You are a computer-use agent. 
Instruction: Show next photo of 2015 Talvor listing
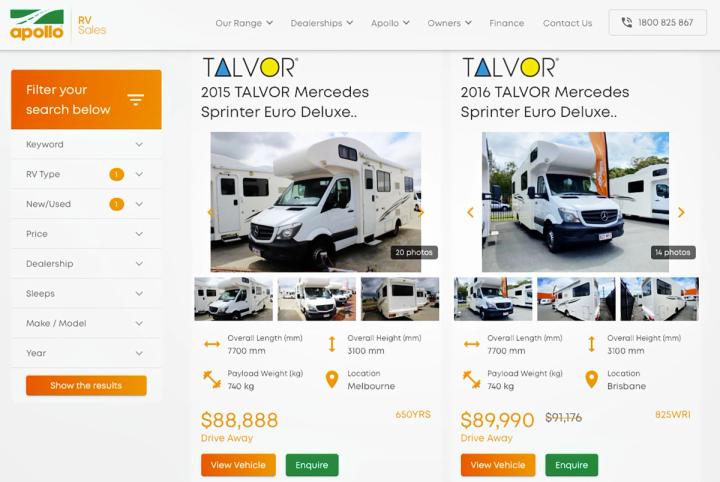[421, 212]
